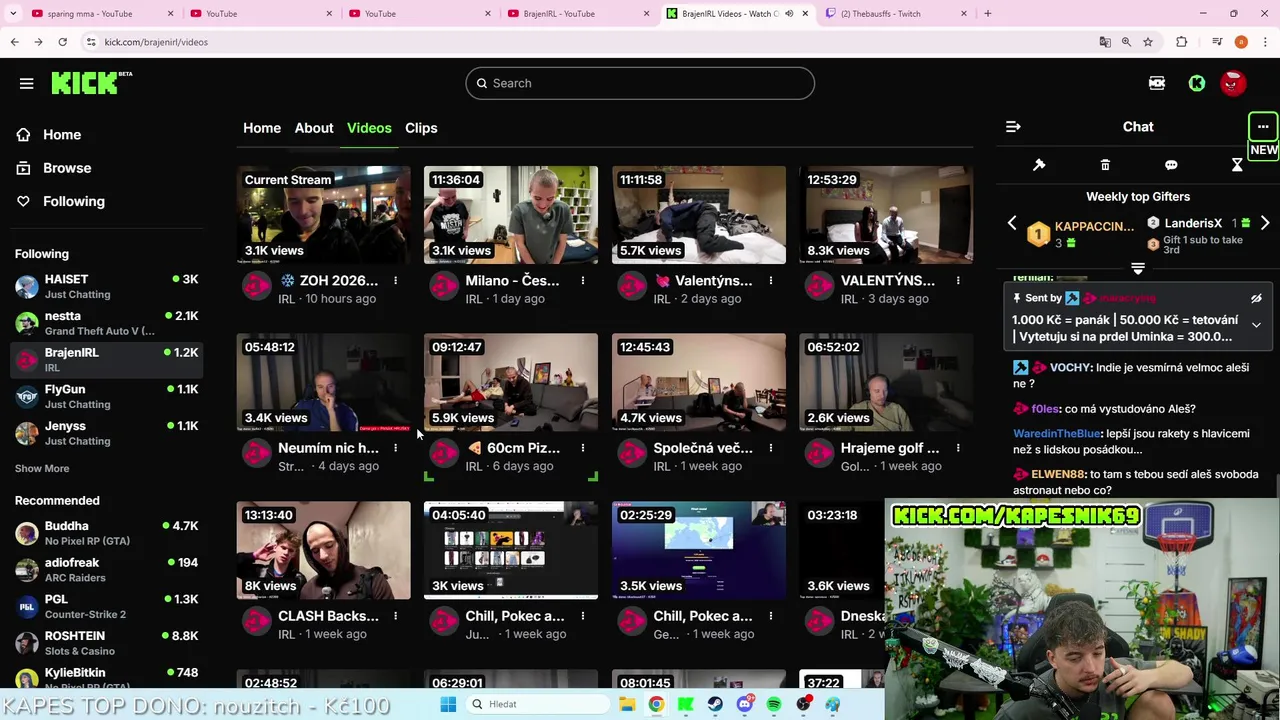This screenshot has height=720, width=1280.
Task: Open nestta channel in Following list
Action: 106,323
